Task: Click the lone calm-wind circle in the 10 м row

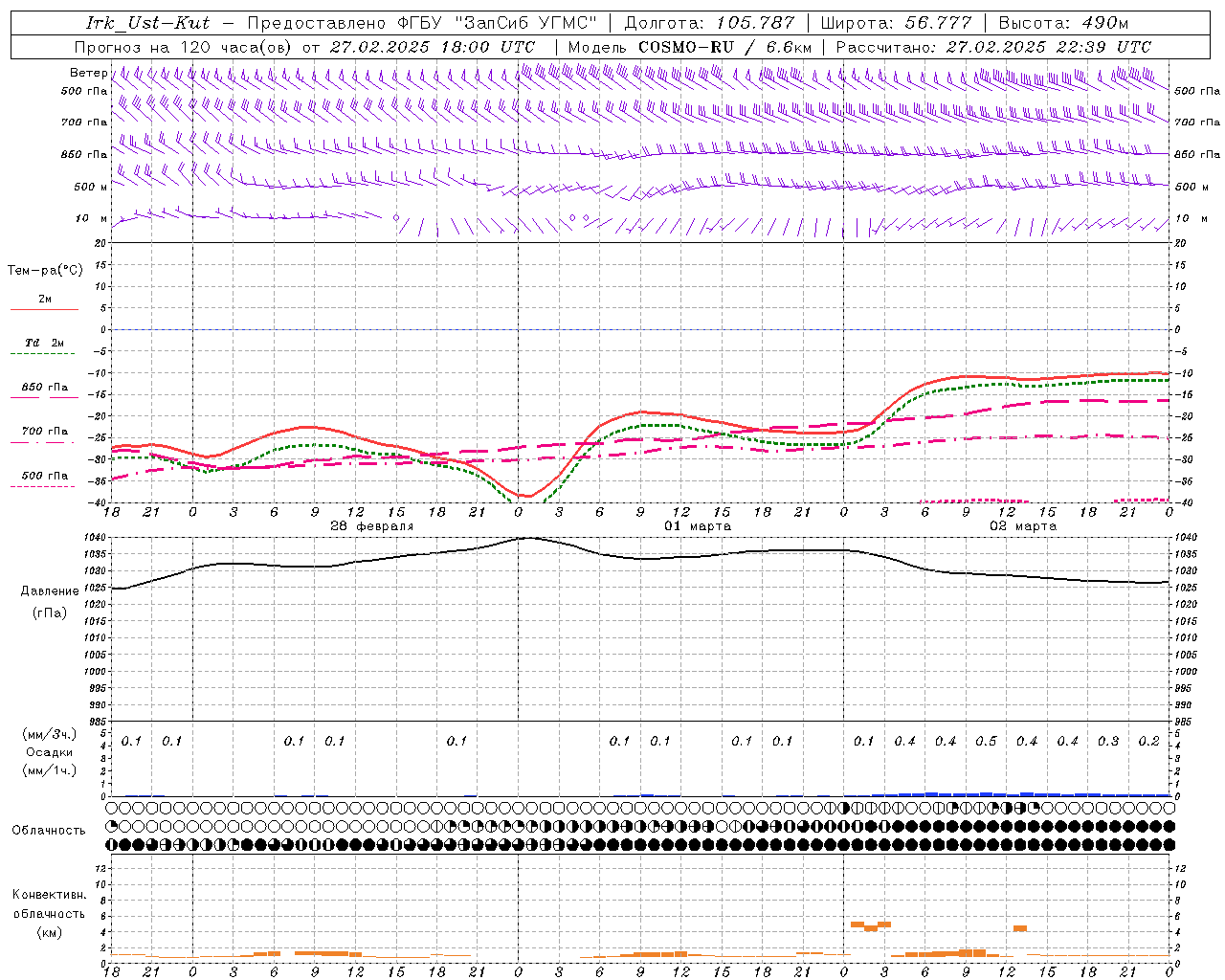Action: [396, 218]
